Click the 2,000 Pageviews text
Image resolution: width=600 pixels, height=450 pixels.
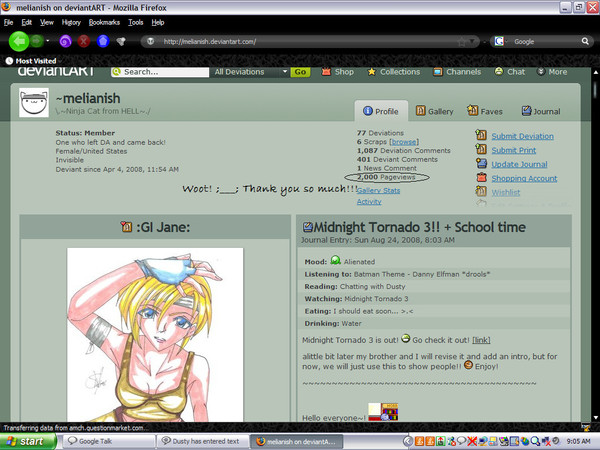386,177
